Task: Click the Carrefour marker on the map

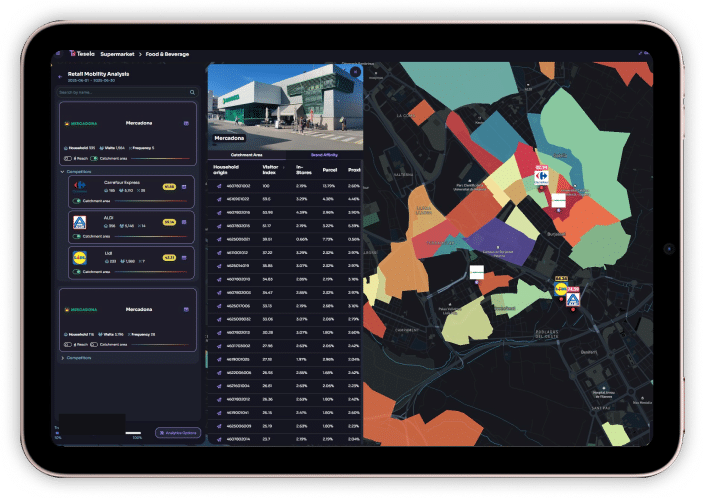Action: [x=543, y=177]
